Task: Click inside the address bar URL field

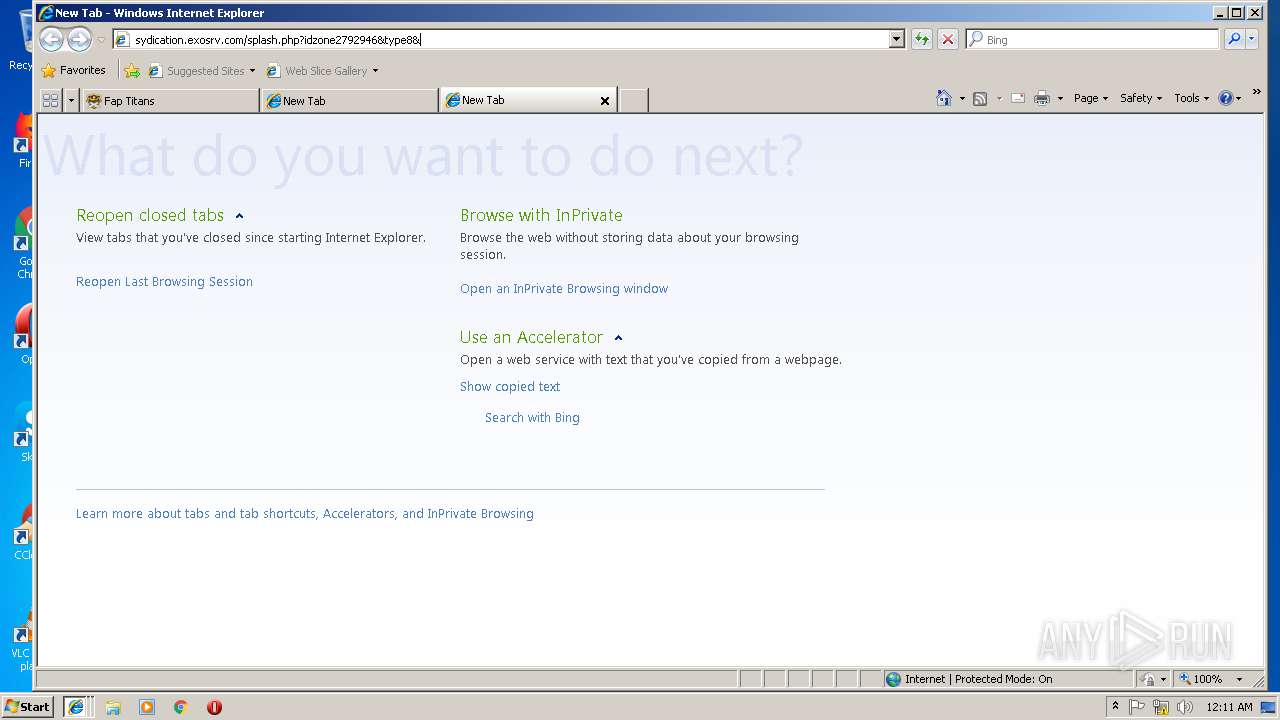Action: [x=500, y=39]
